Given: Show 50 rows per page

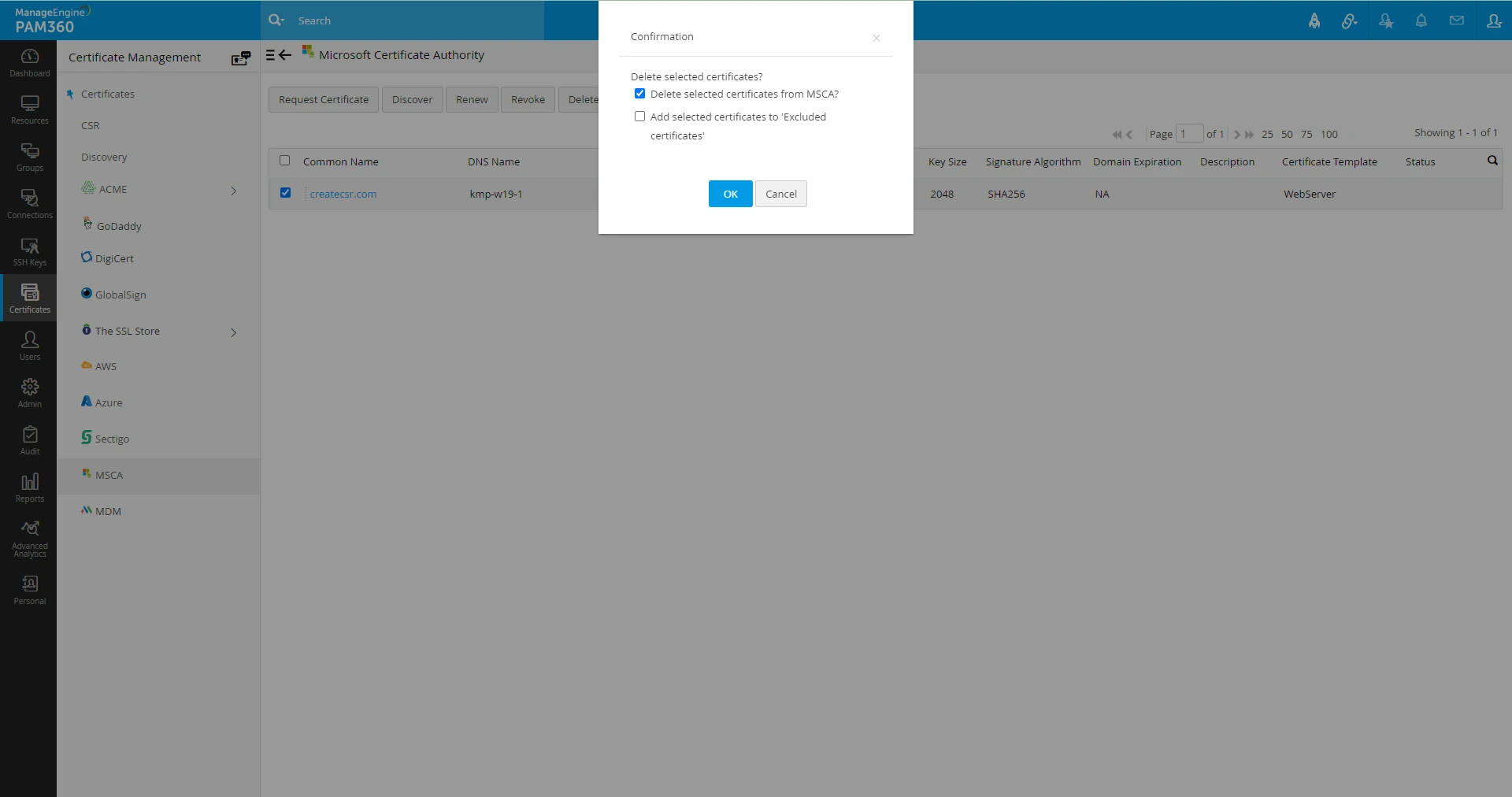Looking at the screenshot, I should (x=1287, y=135).
